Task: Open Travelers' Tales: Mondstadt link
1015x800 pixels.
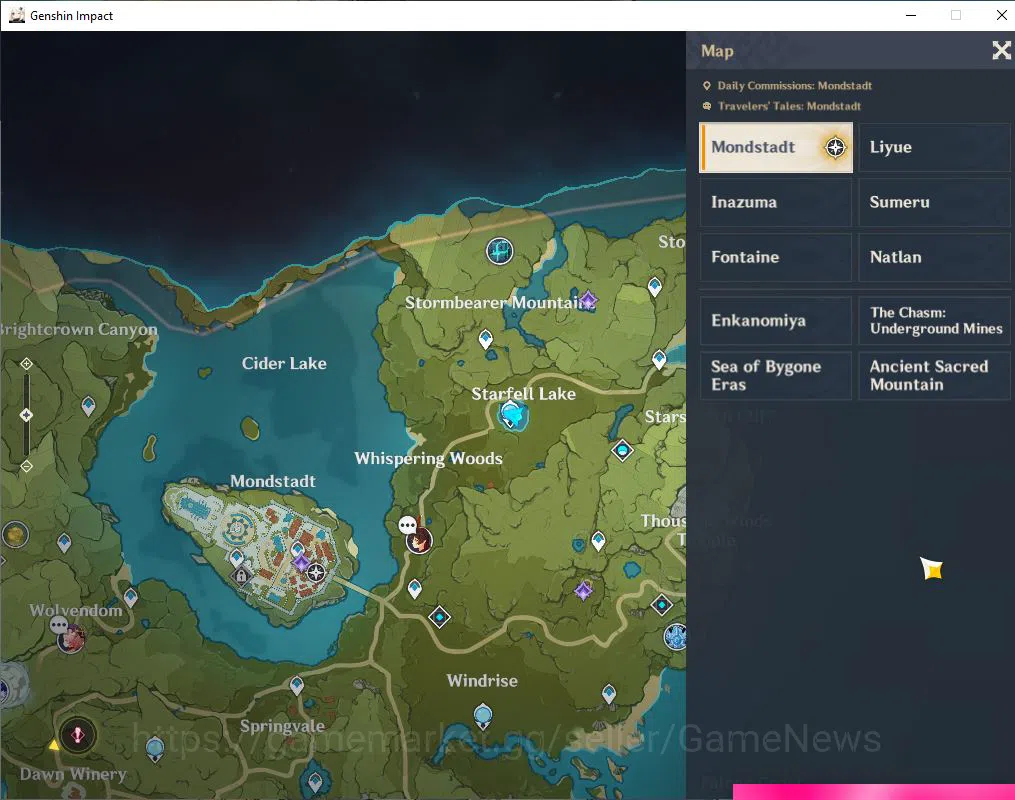Action: (x=782, y=106)
